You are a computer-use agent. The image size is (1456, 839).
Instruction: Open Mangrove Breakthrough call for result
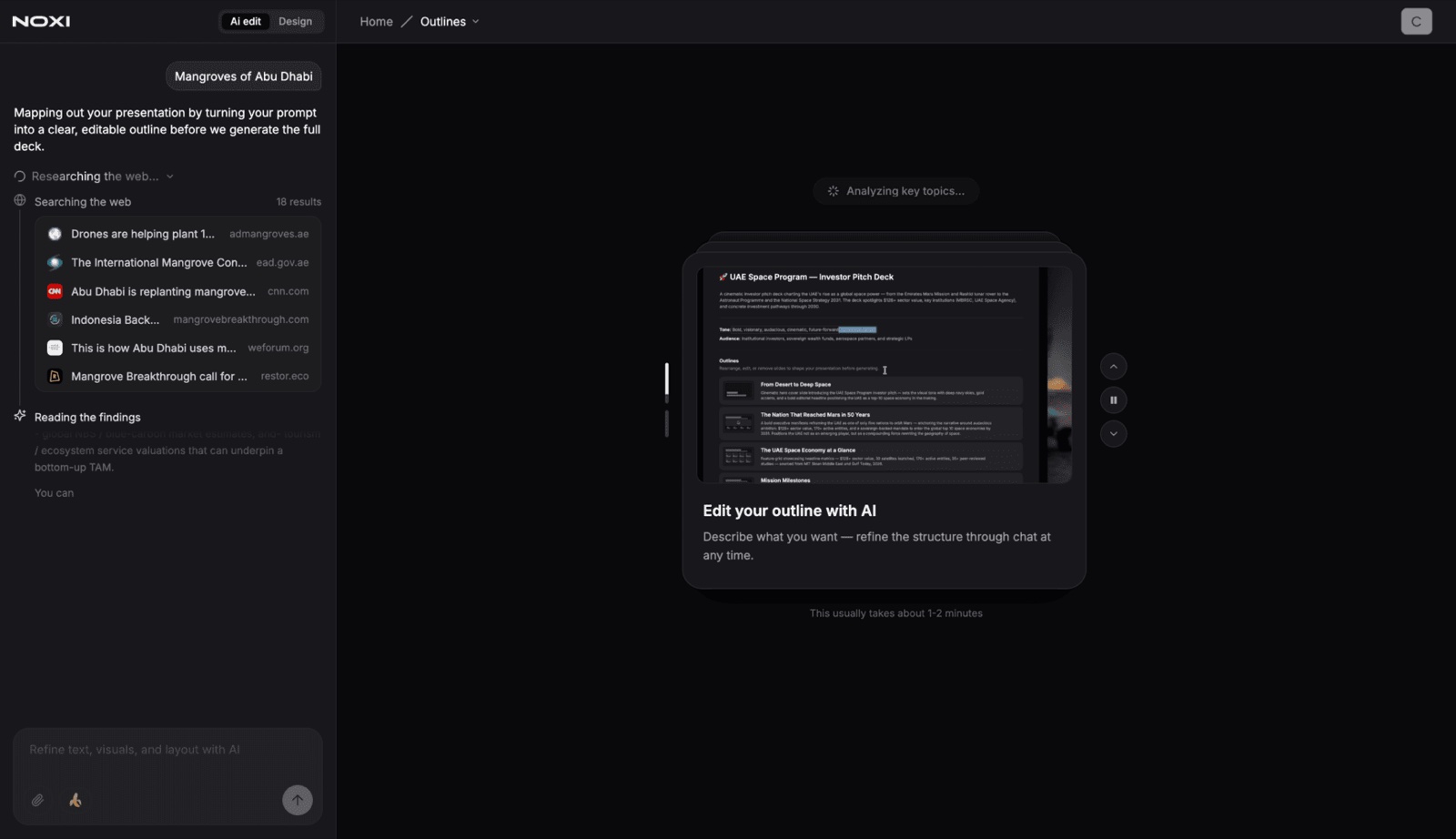tap(178, 376)
